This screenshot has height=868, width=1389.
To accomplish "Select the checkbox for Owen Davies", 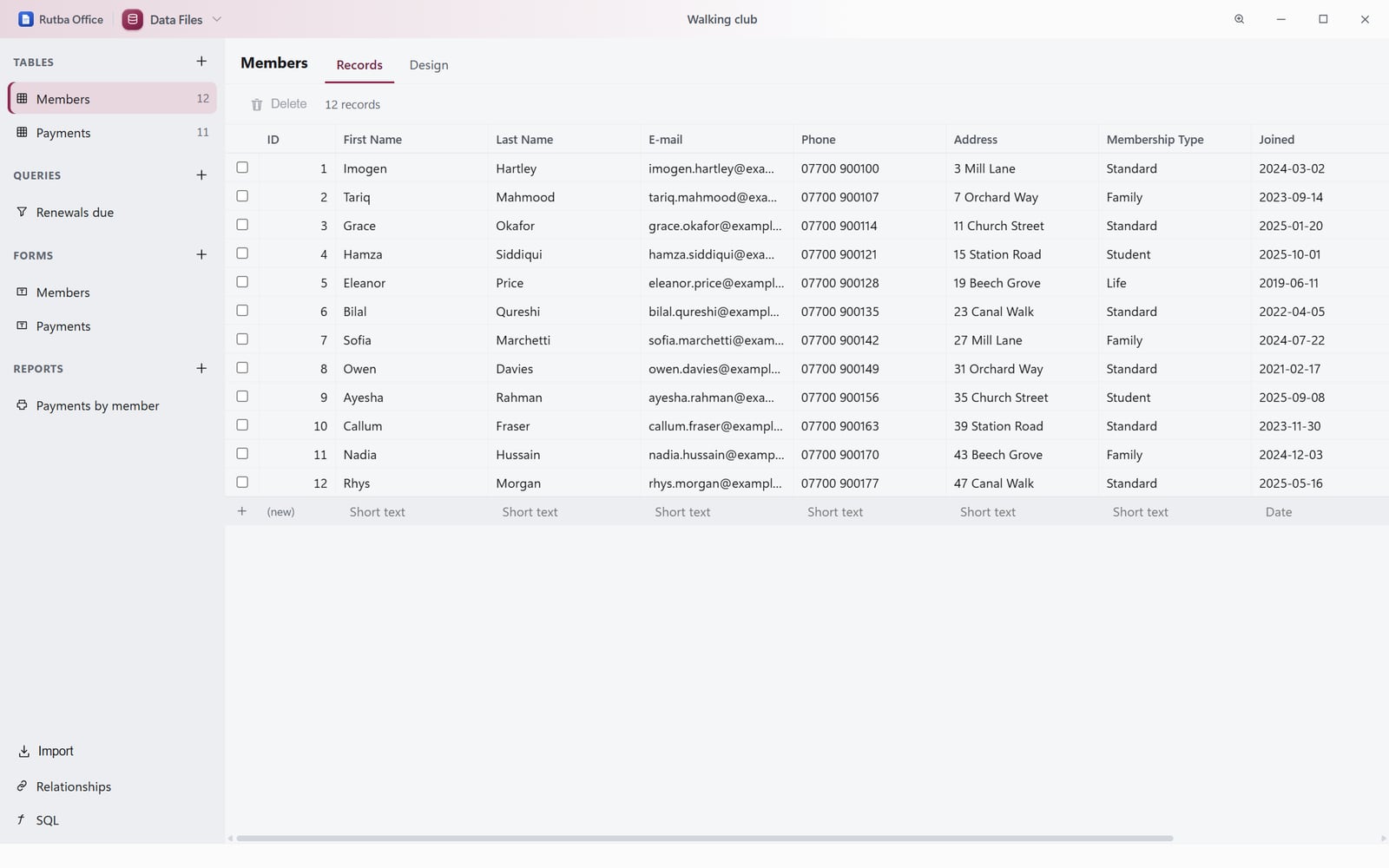I will pyautogui.click(x=242, y=368).
